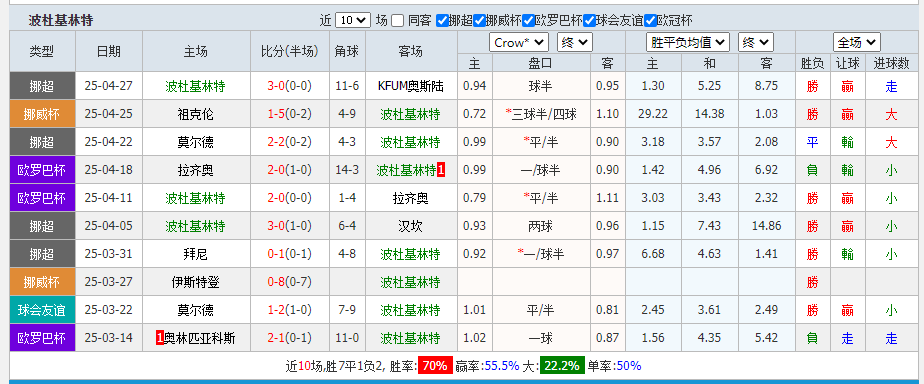Click the 2-2(0-2) score

289,143
